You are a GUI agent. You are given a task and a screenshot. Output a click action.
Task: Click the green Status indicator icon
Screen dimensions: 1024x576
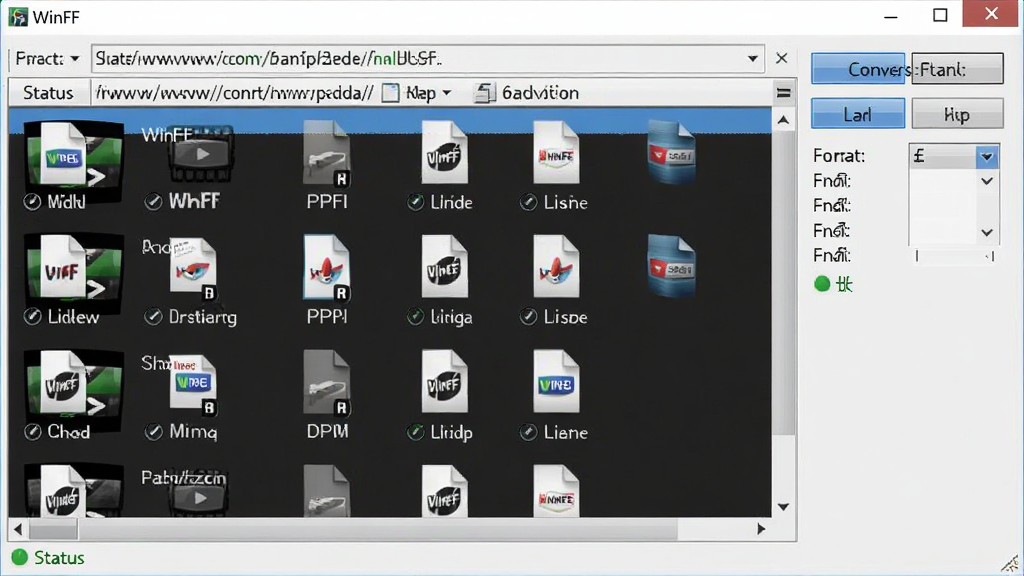[x=20, y=557]
